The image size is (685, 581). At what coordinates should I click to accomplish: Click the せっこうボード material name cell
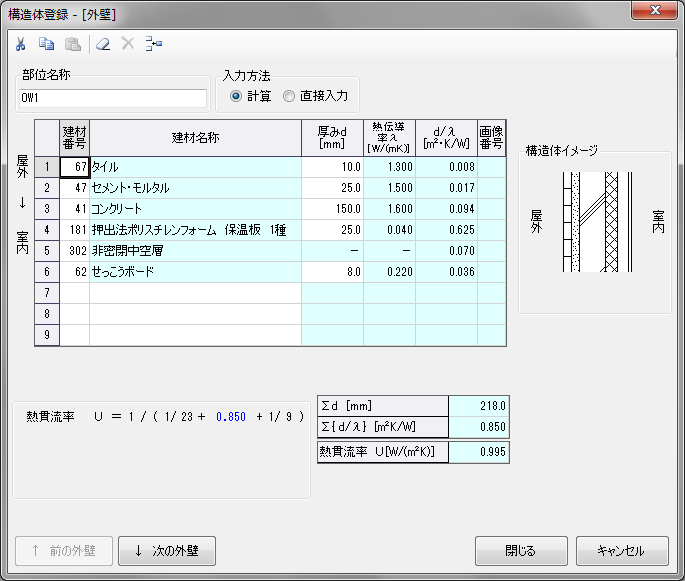195,272
